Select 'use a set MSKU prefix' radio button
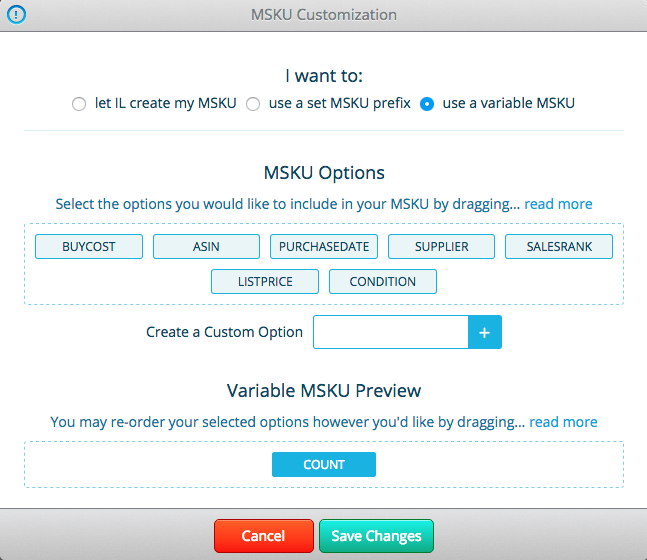The image size is (647, 560). 253,104
